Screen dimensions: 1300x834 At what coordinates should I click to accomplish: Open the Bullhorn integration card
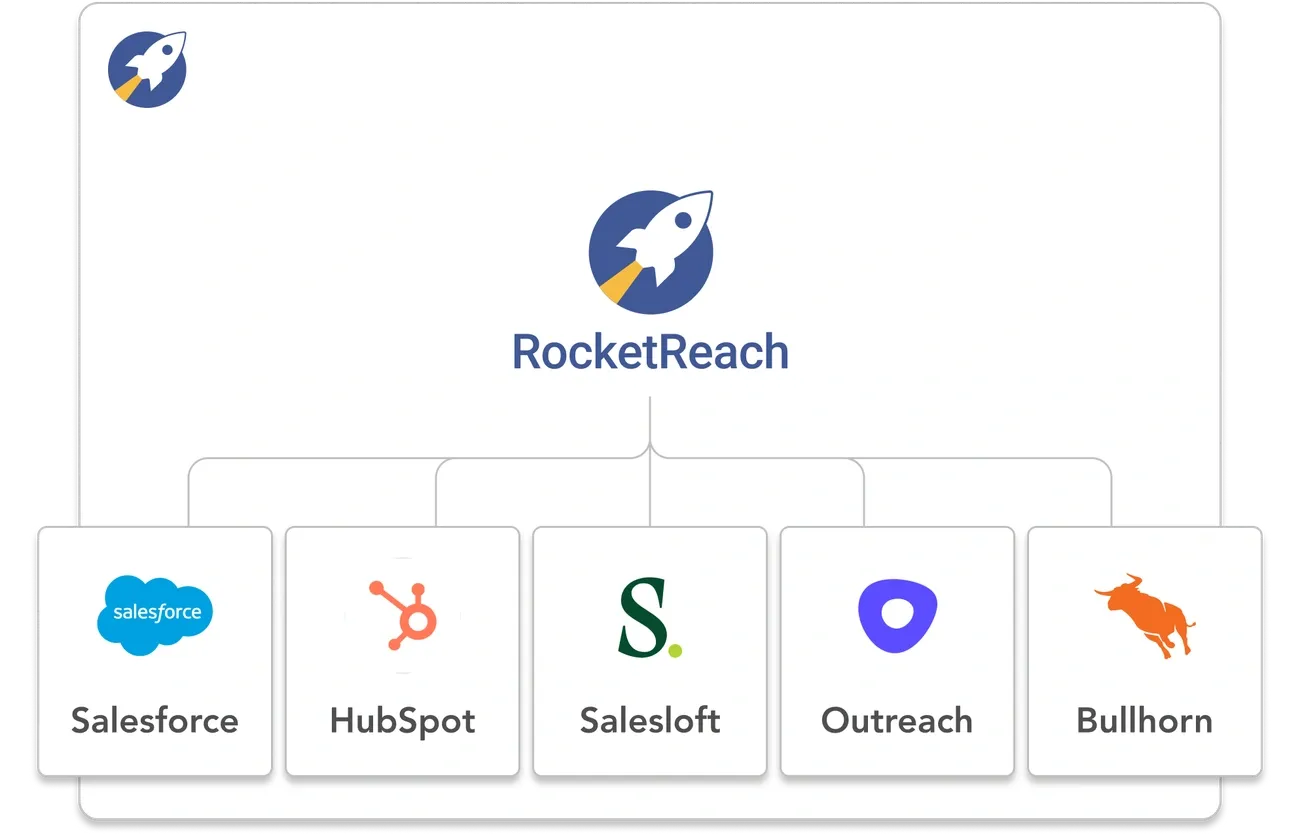point(1145,651)
